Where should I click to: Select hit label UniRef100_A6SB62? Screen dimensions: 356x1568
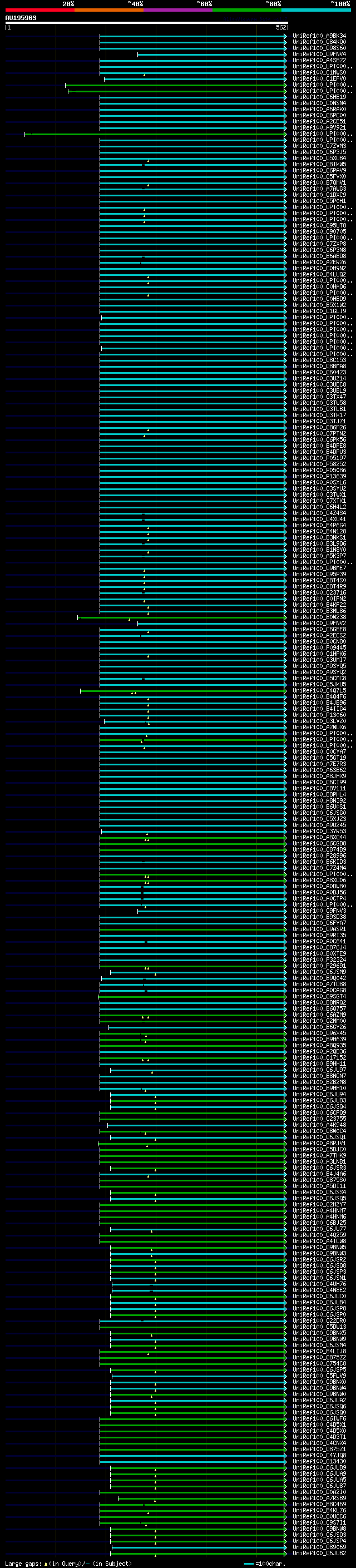pos(319,770)
